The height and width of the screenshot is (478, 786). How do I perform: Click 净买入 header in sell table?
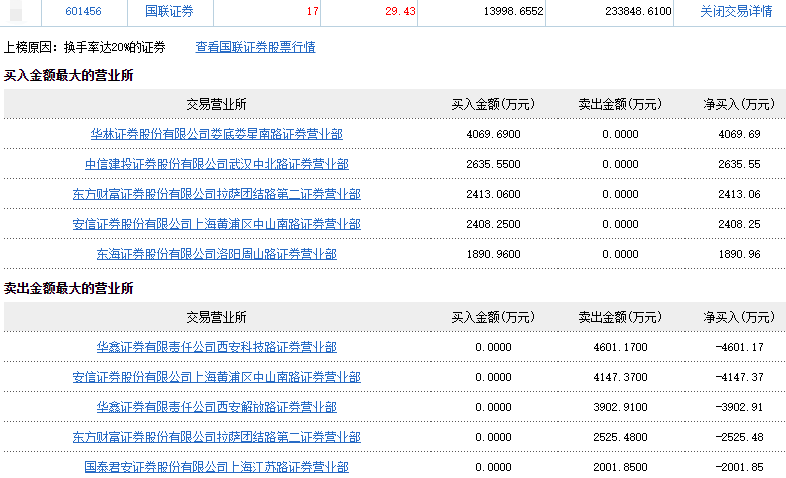(x=739, y=317)
